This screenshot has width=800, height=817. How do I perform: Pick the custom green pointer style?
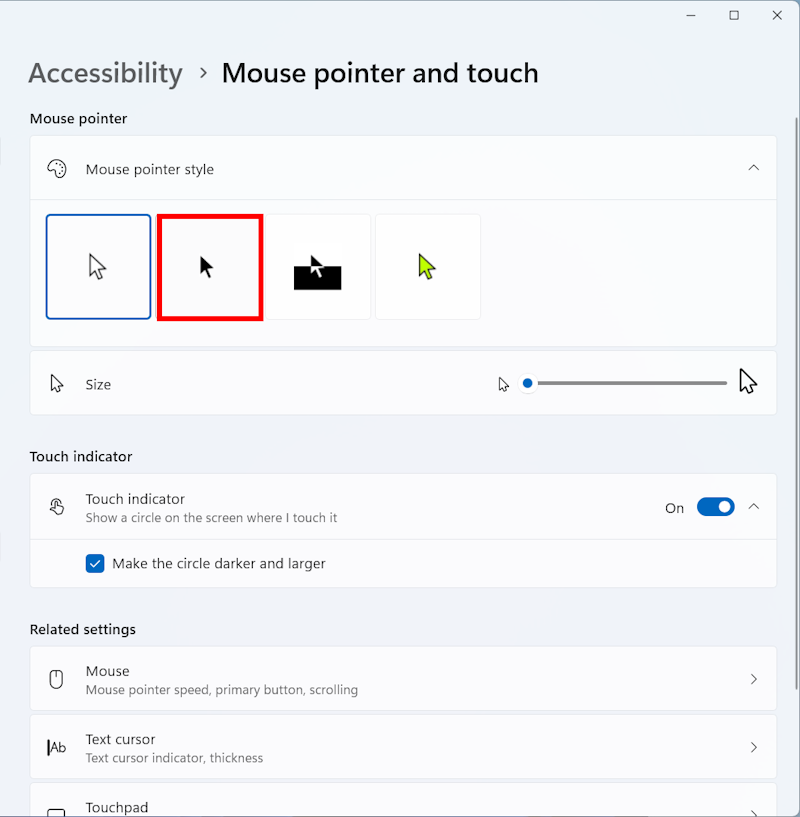[428, 267]
